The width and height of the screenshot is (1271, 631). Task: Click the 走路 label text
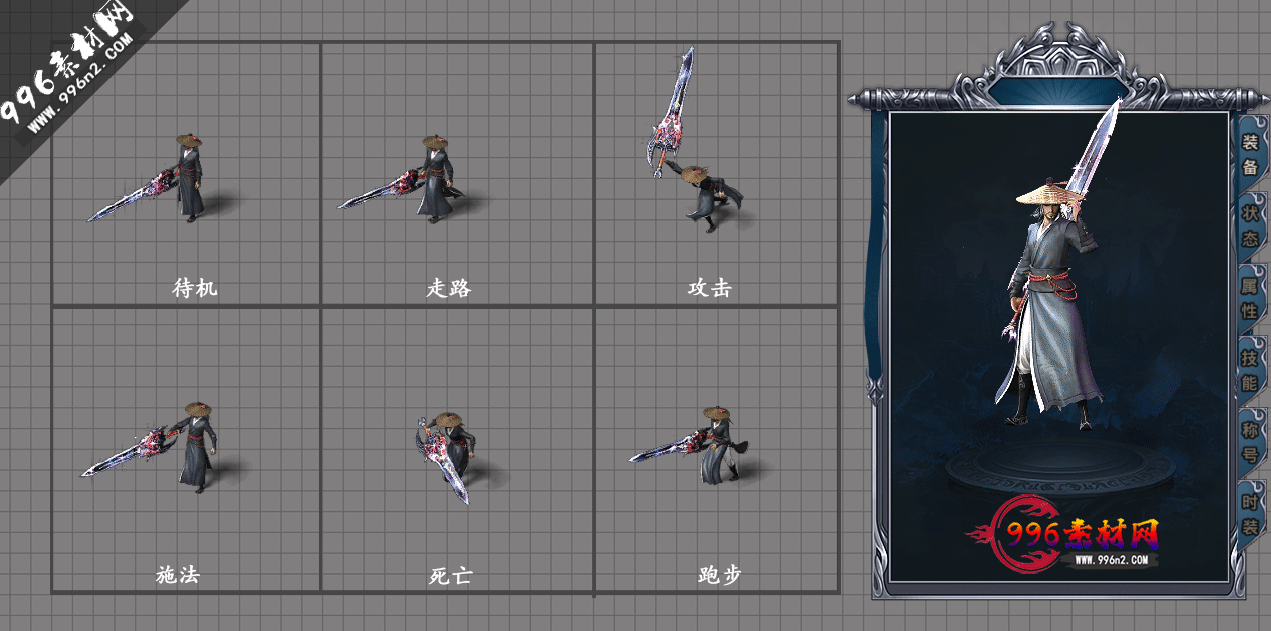pos(449,288)
